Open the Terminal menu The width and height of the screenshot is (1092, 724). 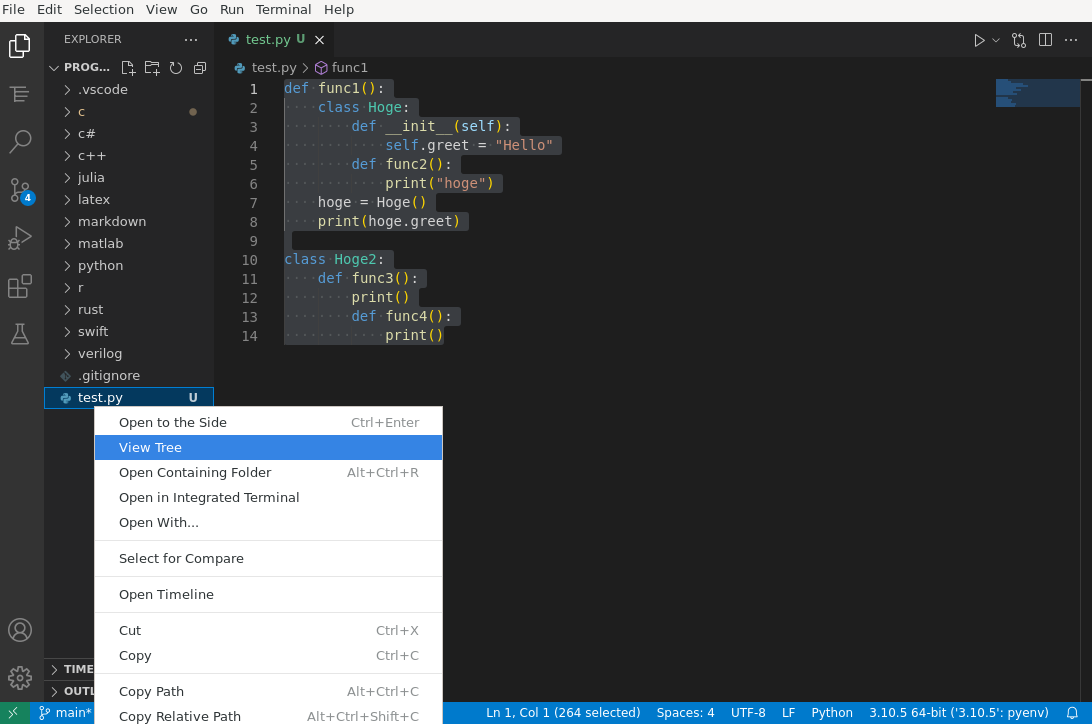pyautogui.click(x=283, y=10)
